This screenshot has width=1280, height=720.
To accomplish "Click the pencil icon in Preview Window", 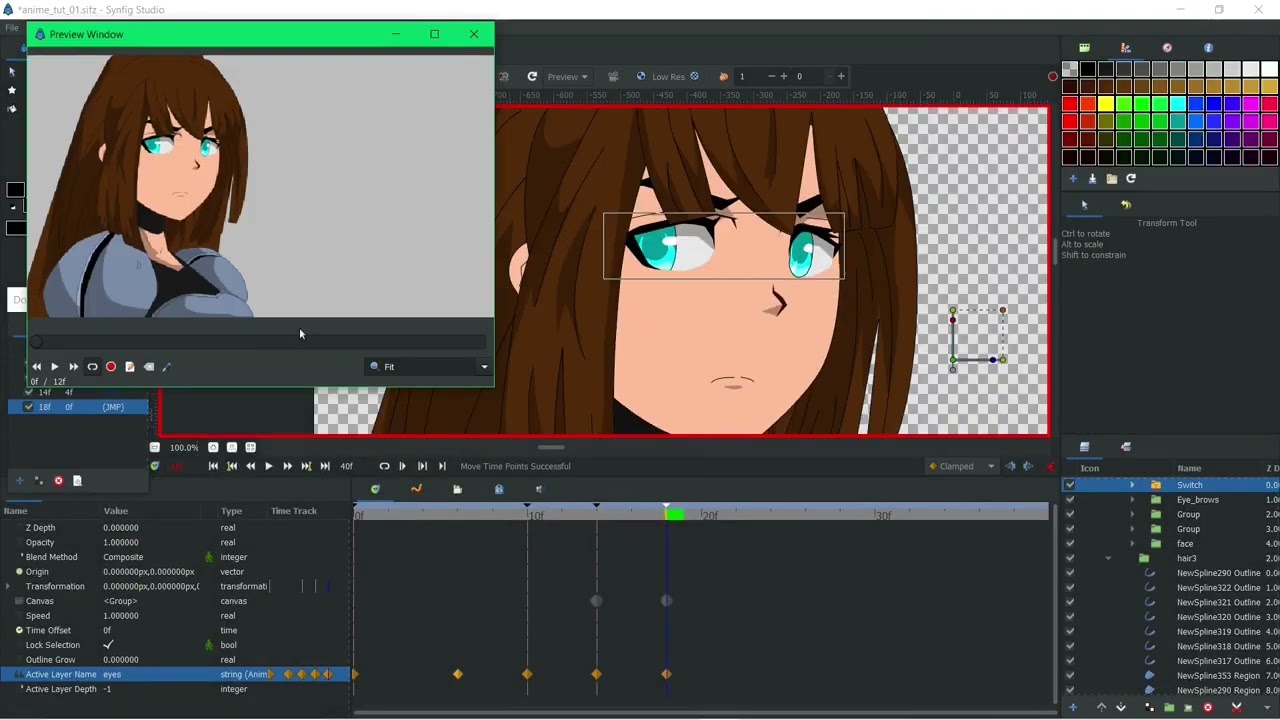I will point(167,367).
